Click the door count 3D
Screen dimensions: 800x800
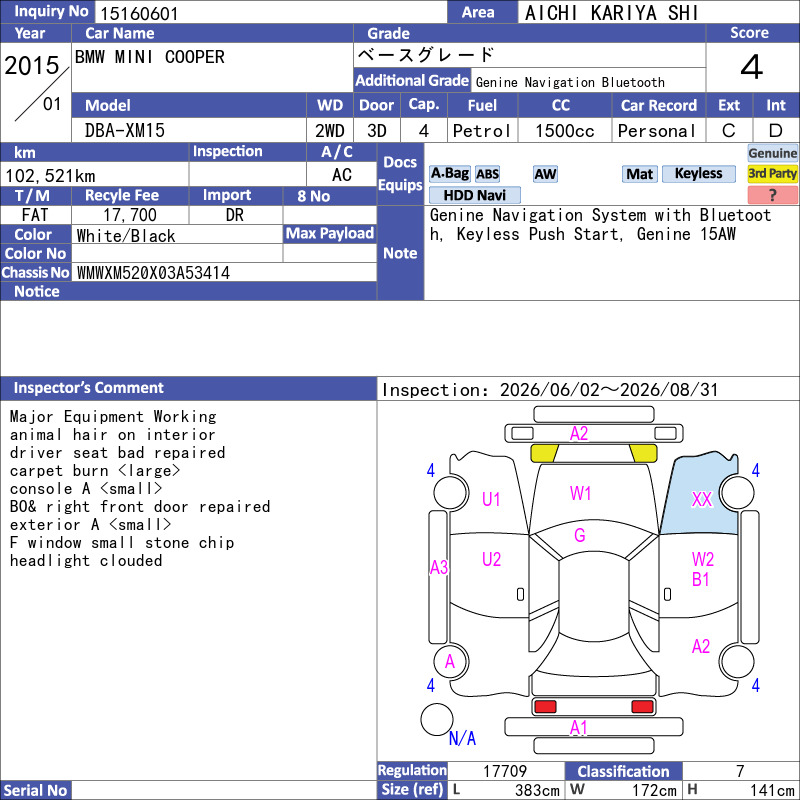(x=377, y=131)
